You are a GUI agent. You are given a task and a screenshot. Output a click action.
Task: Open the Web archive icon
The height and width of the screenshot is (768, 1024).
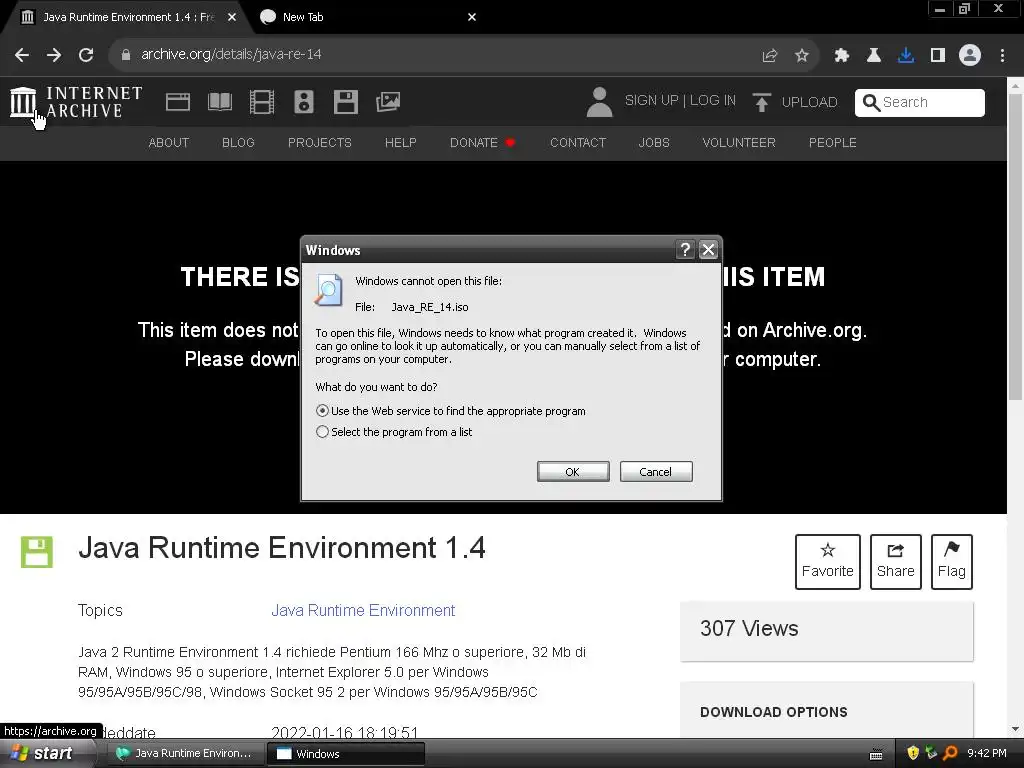(178, 103)
